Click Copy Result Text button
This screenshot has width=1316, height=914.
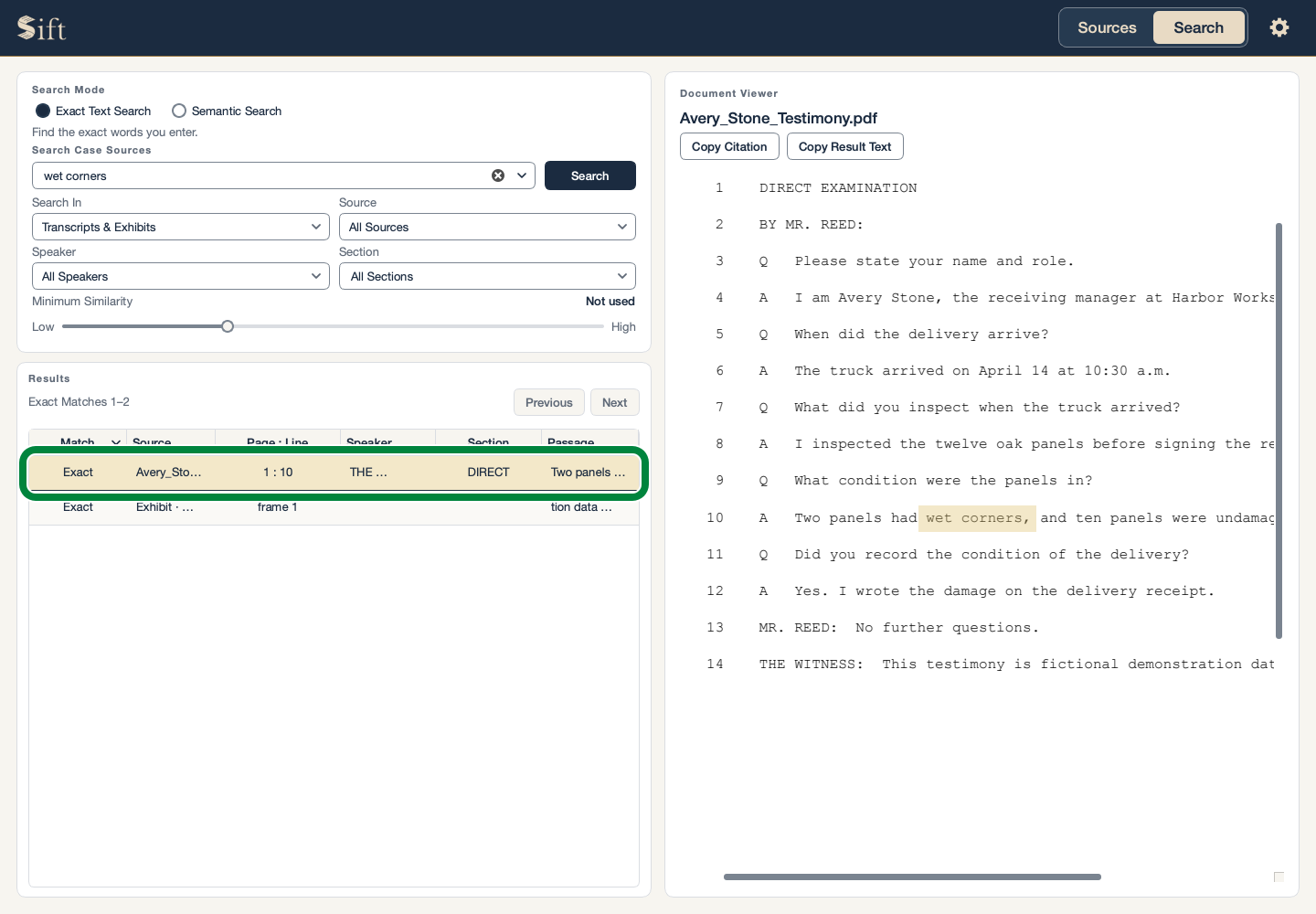coord(844,146)
